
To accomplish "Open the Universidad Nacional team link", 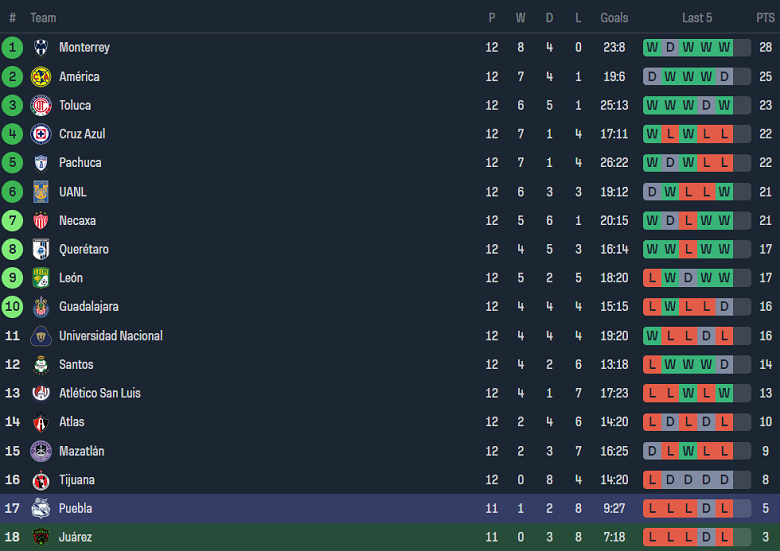I will tap(110, 336).
